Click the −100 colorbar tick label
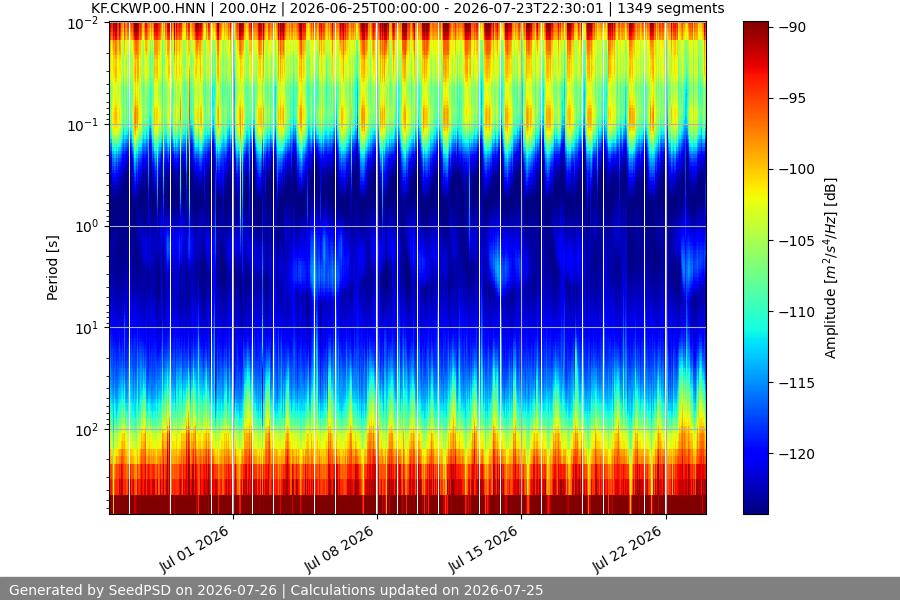This screenshot has width=900, height=600. click(796, 169)
